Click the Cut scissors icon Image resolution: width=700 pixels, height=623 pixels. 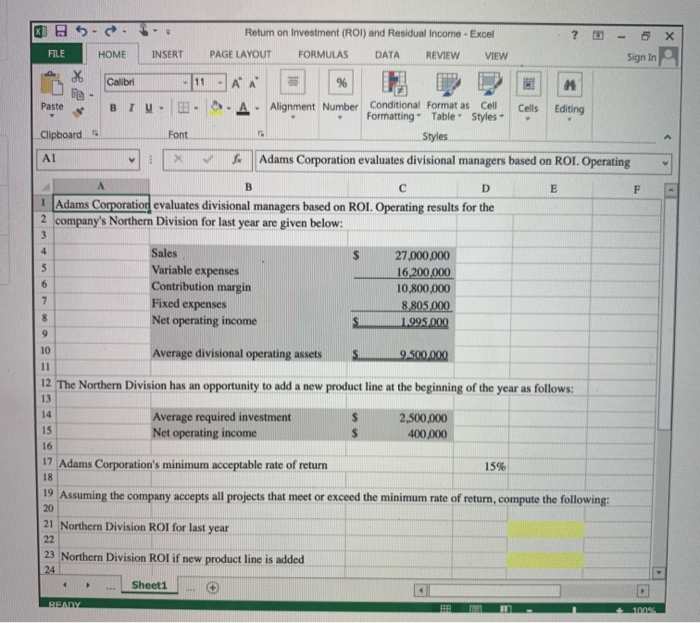pos(77,76)
